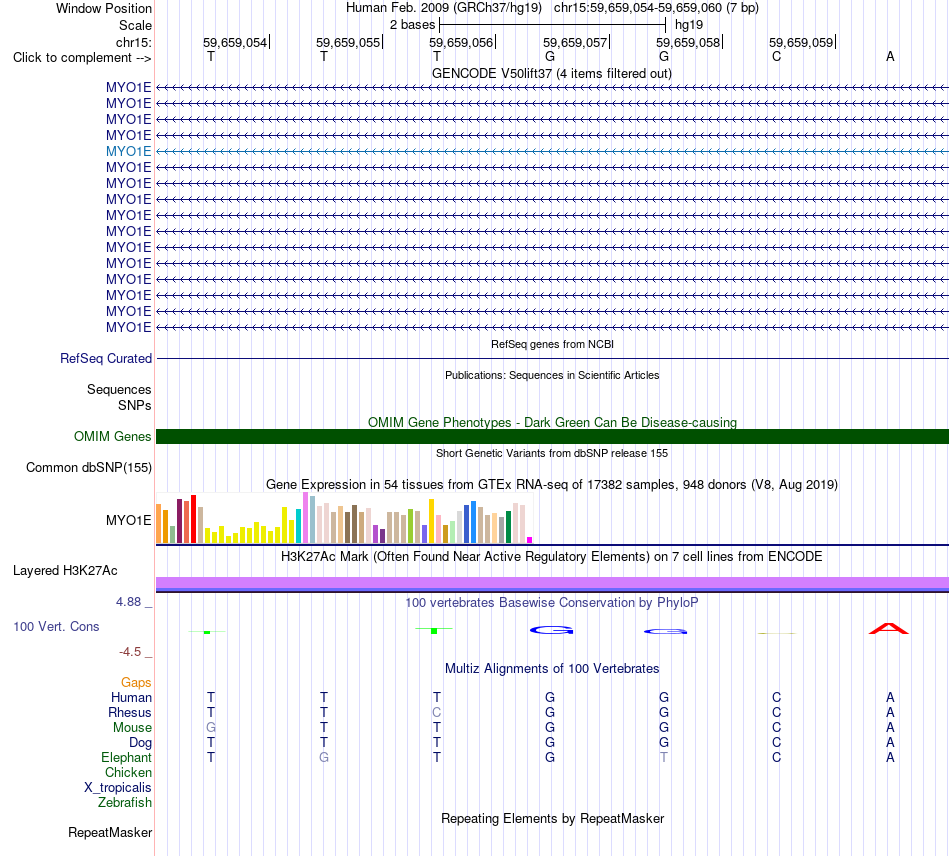950x856 pixels.
Task: Click the '100 vertebrates Basewise Conservation by PhyloP' title
Action: [x=552, y=603]
